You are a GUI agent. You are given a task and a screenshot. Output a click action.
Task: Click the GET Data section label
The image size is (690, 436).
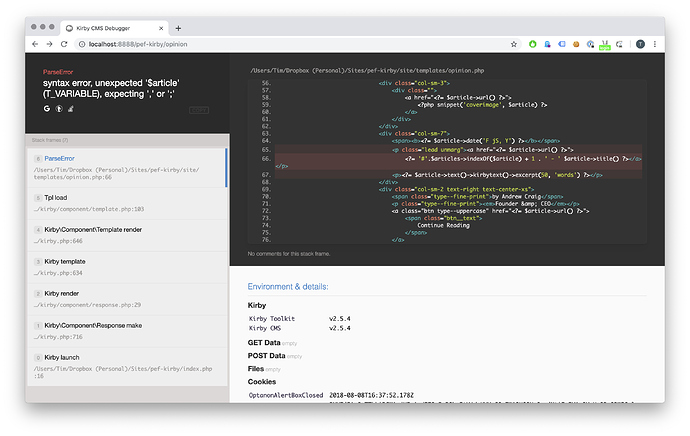coord(264,342)
